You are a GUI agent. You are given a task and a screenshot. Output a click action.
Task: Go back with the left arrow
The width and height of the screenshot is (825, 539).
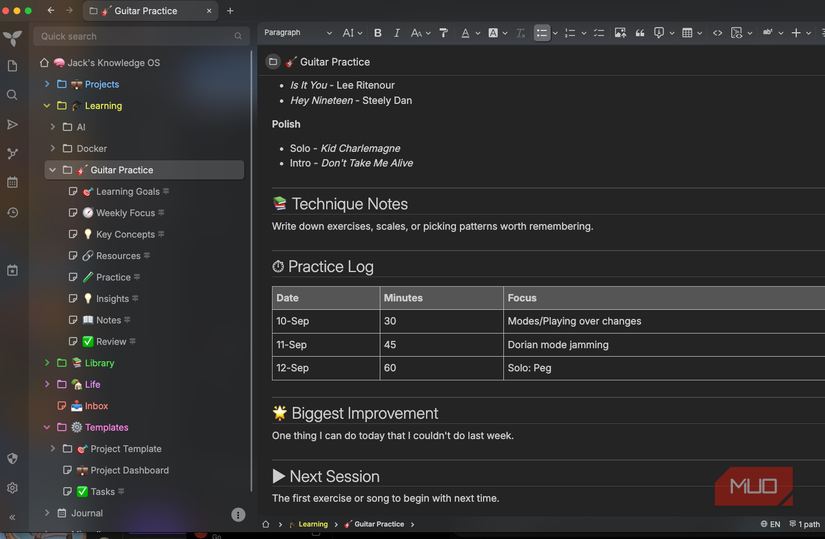(x=51, y=11)
